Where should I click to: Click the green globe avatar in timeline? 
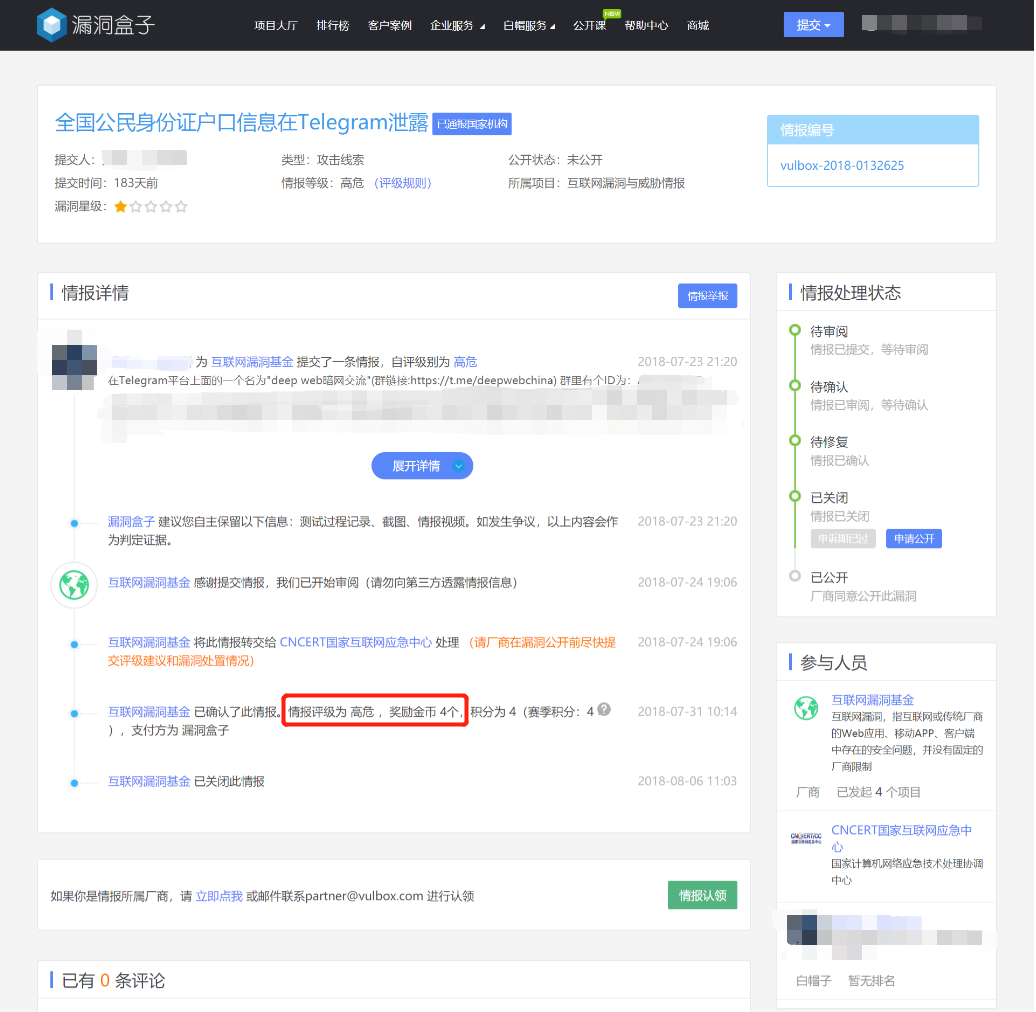[74, 585]
